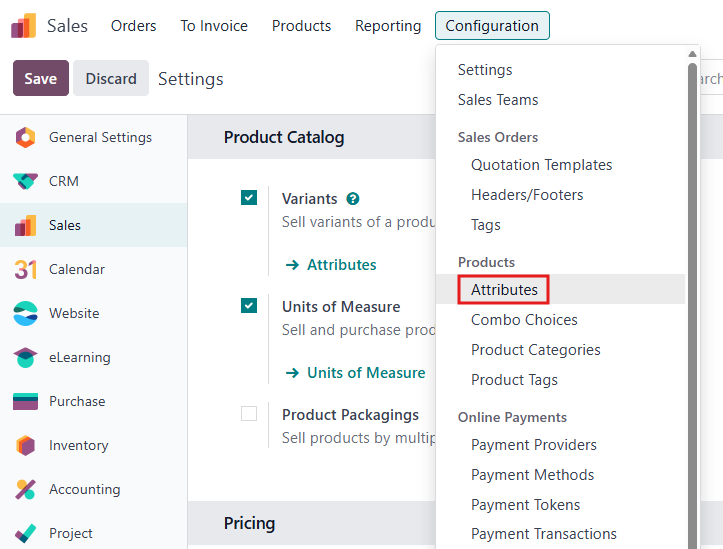Open the Website settings icon

25,314
